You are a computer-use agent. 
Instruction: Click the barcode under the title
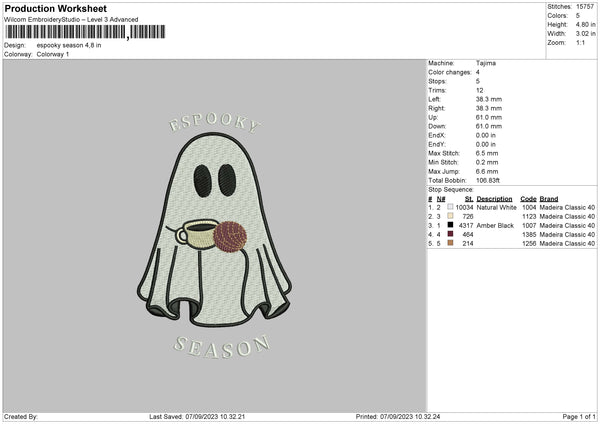coord(85,32)
